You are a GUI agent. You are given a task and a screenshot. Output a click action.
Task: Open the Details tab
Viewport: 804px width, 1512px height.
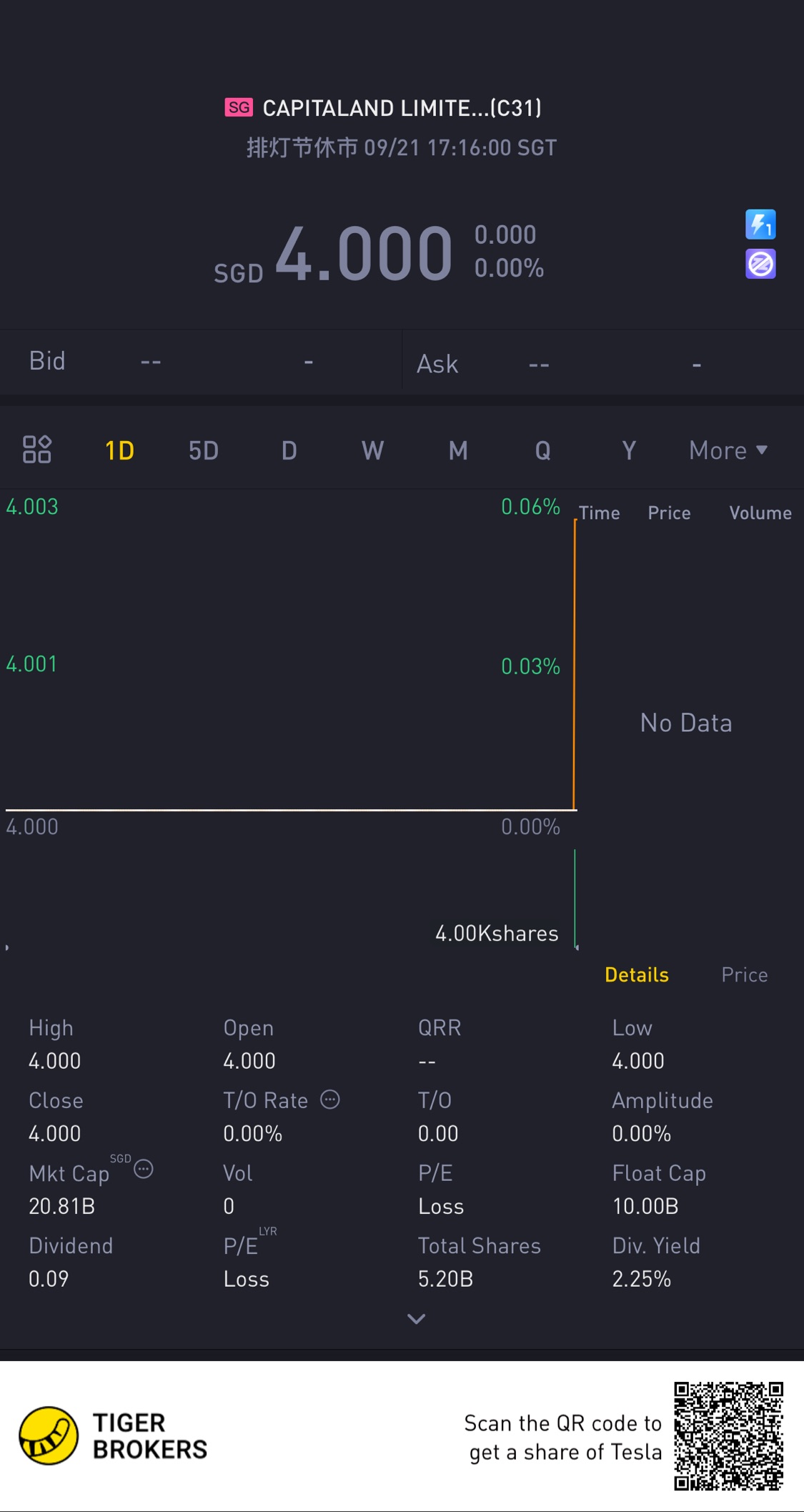pos(637,975)
